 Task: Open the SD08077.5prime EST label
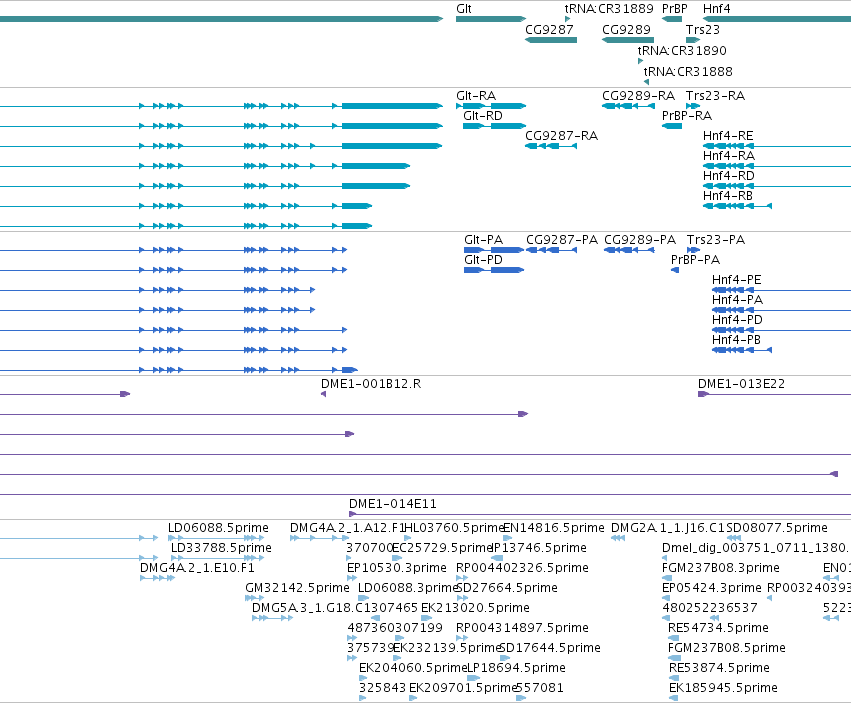click(777, 528)
